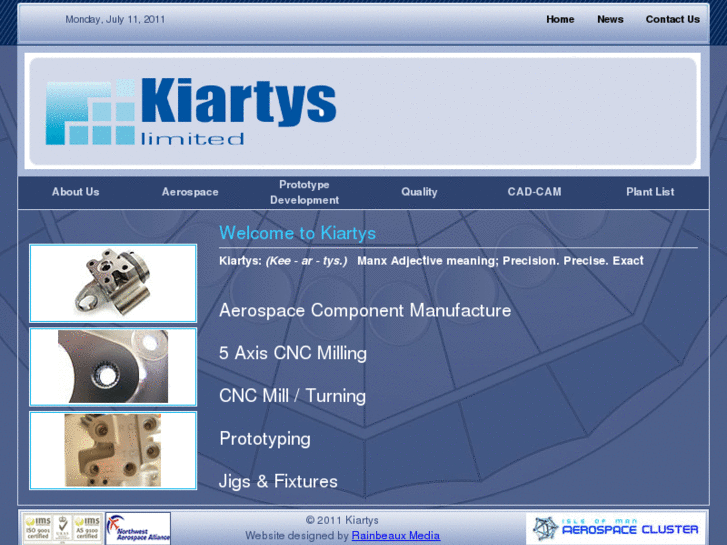Open the News page link
727x545 pixels.
point(610,19)
